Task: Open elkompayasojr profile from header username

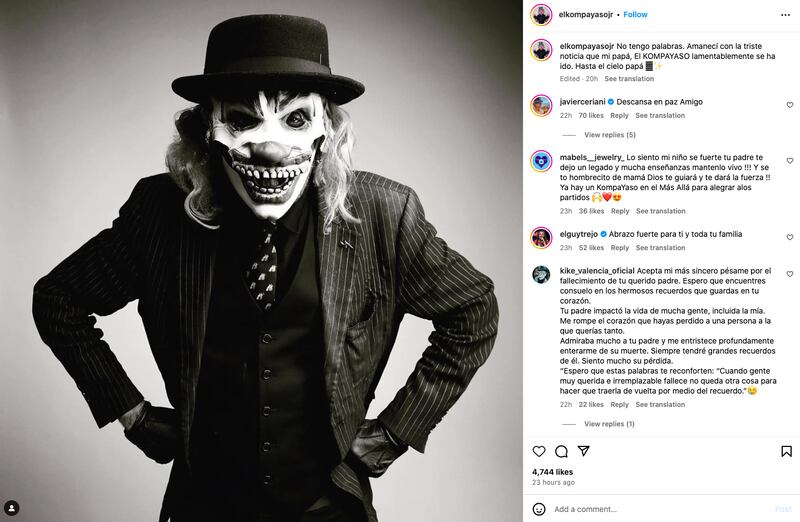Action: coord(586,15)
